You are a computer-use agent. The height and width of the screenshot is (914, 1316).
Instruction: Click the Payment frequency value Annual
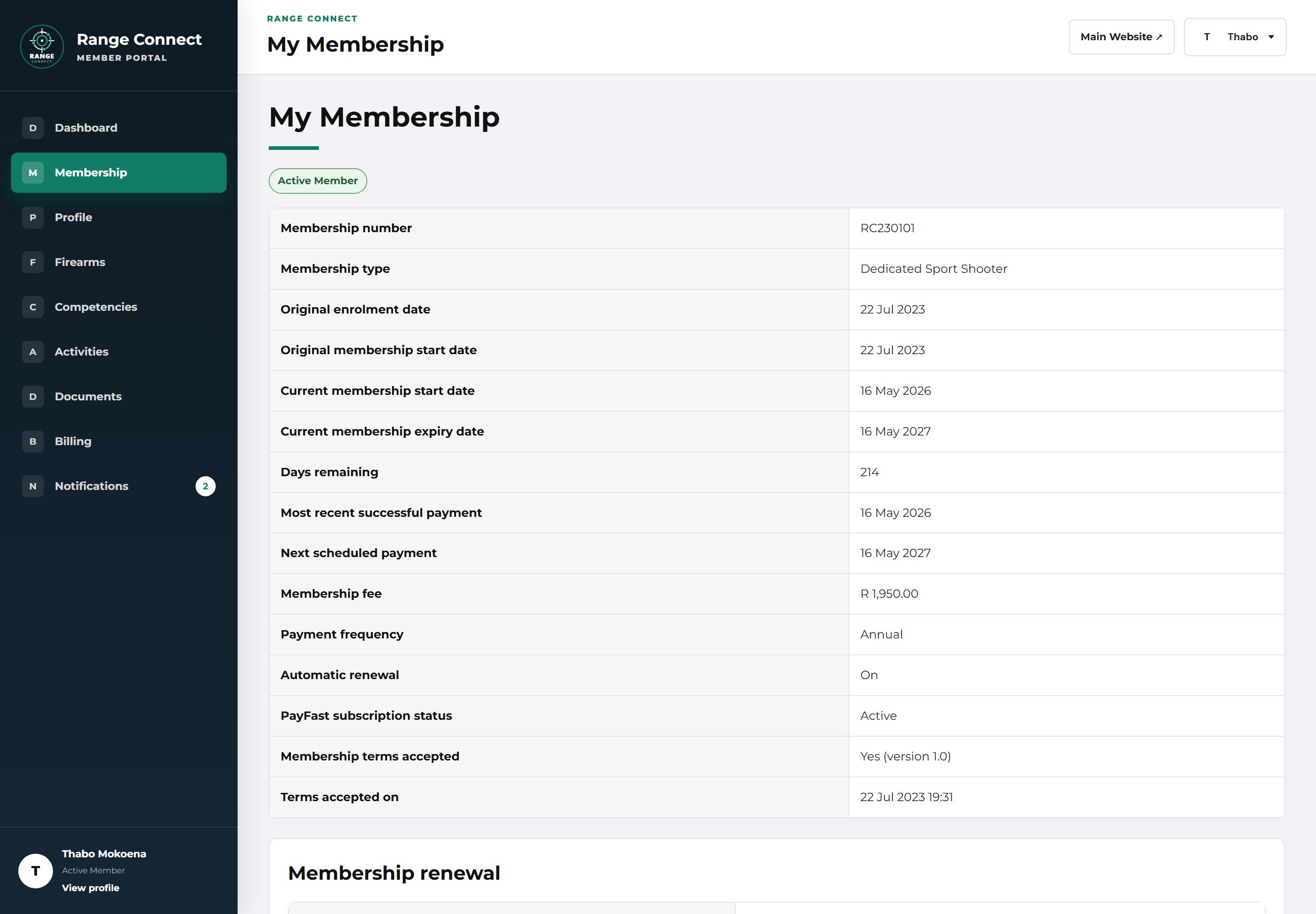point(881,634)
